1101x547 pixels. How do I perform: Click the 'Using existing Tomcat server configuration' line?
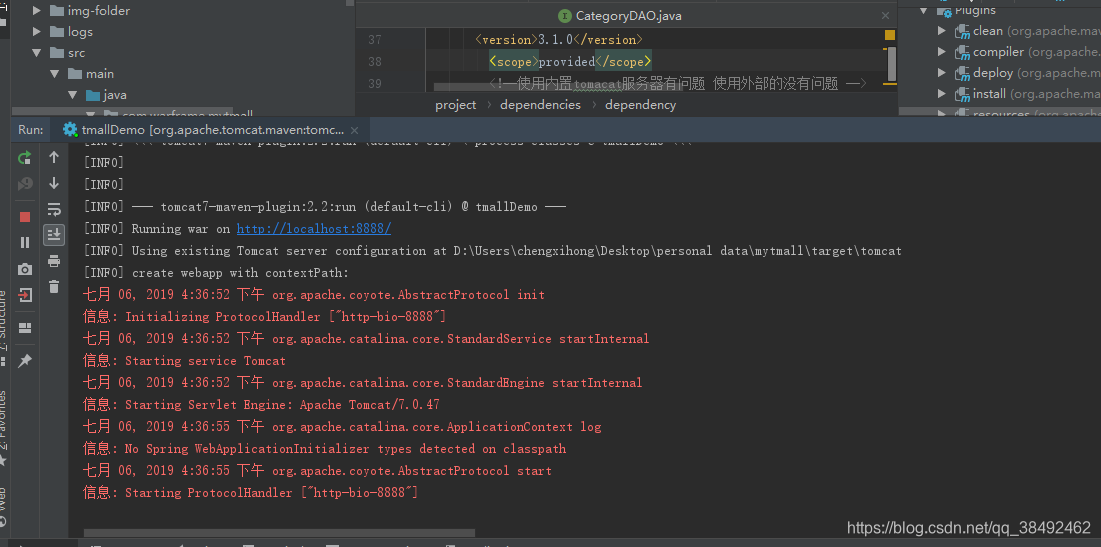pos(492,251)
